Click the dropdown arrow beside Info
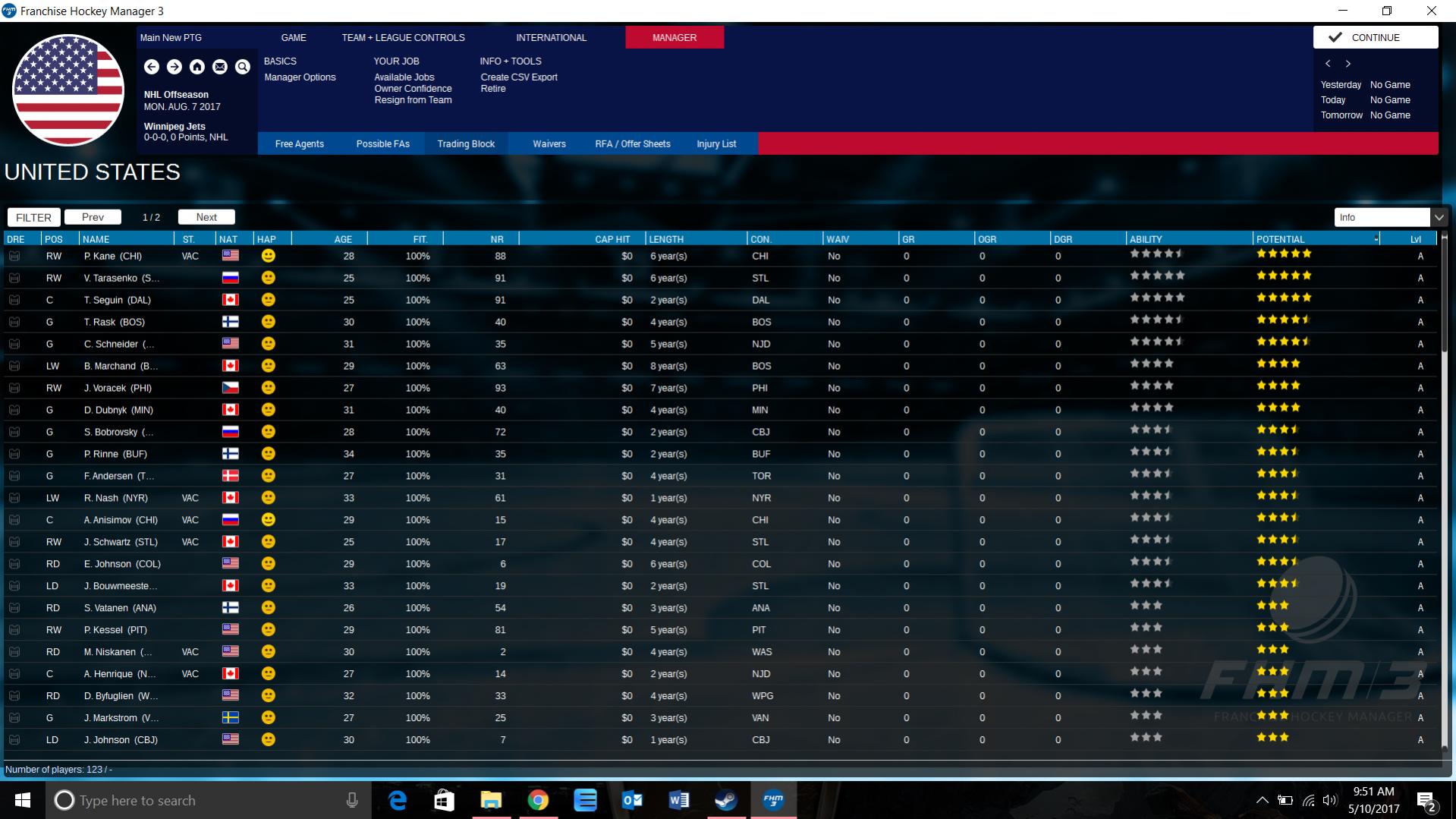 [1439, 217]
